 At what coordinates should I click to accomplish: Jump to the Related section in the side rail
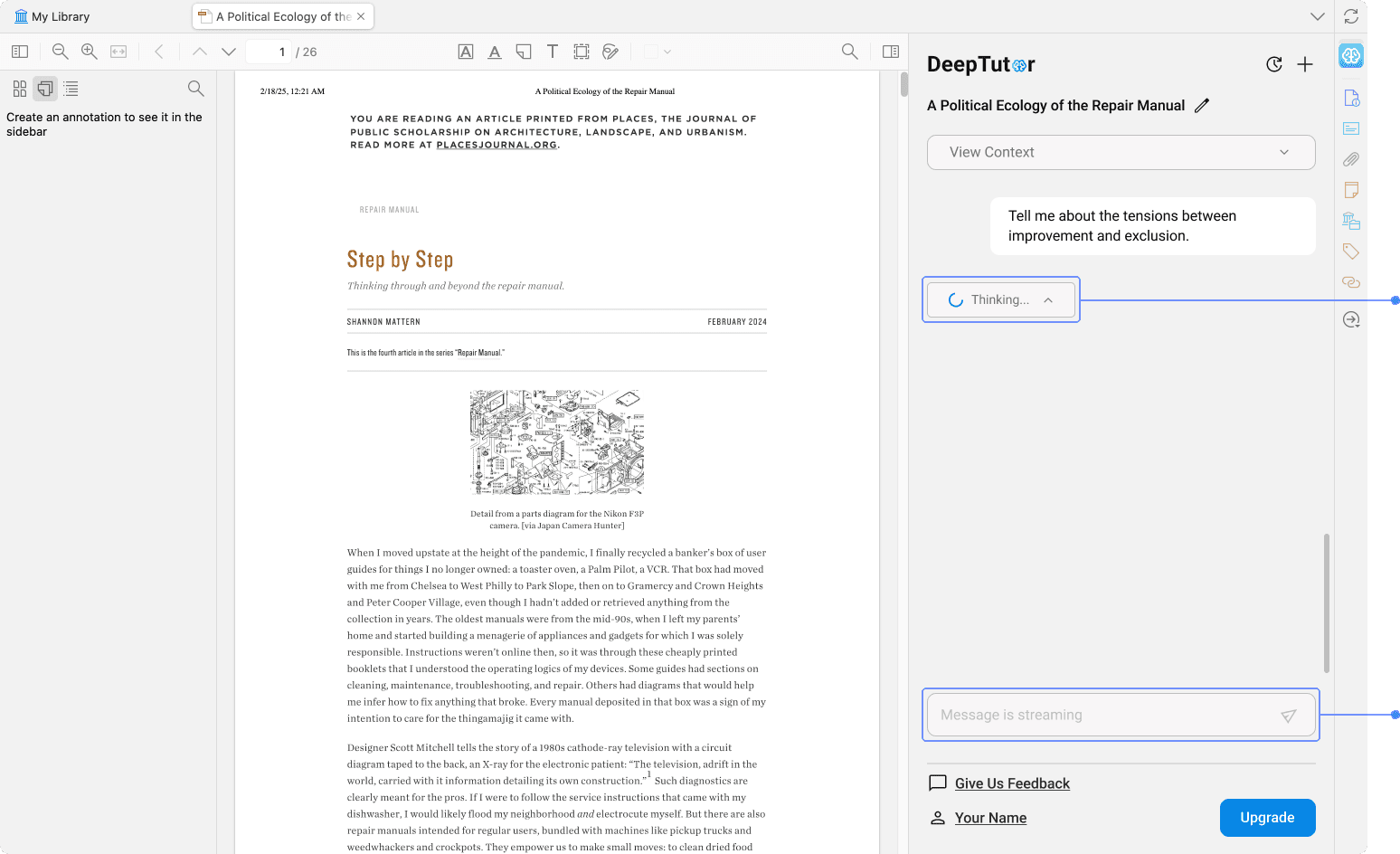click(1351, 282)
